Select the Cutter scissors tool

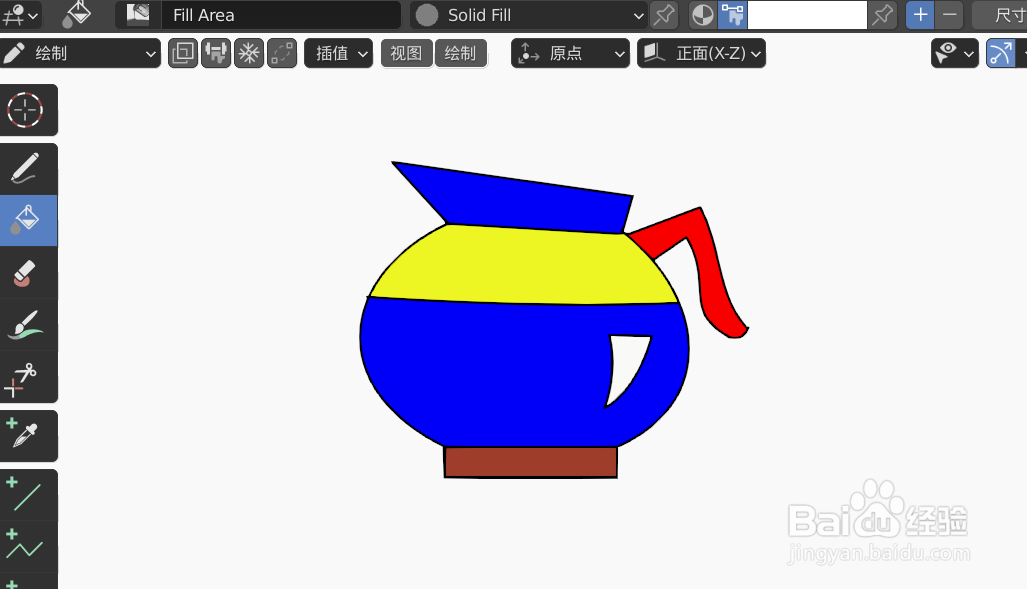tap(26, 377)
